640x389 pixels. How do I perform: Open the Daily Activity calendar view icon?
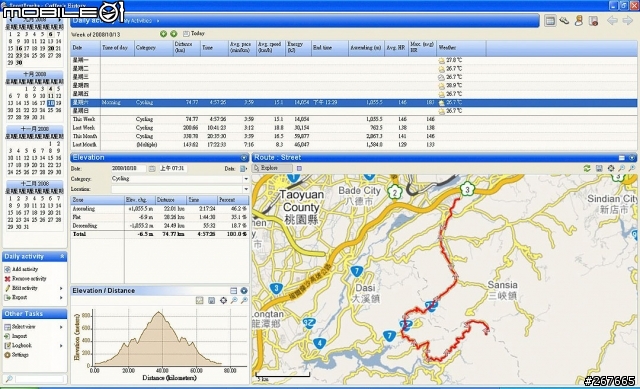tap(550, 20)
